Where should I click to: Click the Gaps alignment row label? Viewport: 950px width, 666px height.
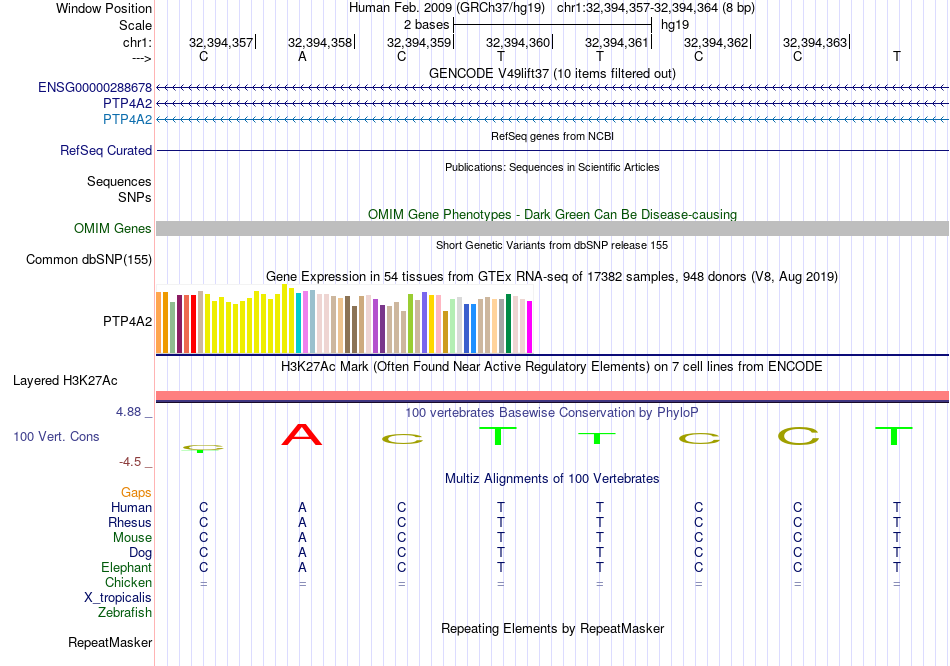tap(136, 493)
